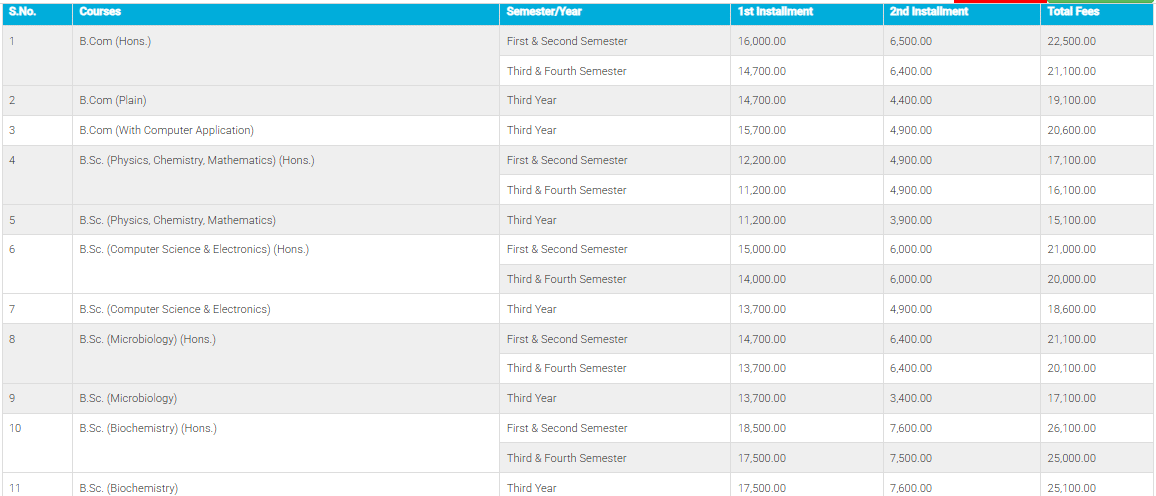Select the 6,500.00 second installment value
This screenshot has width=1156, height=496.
[x=910, y=41]
